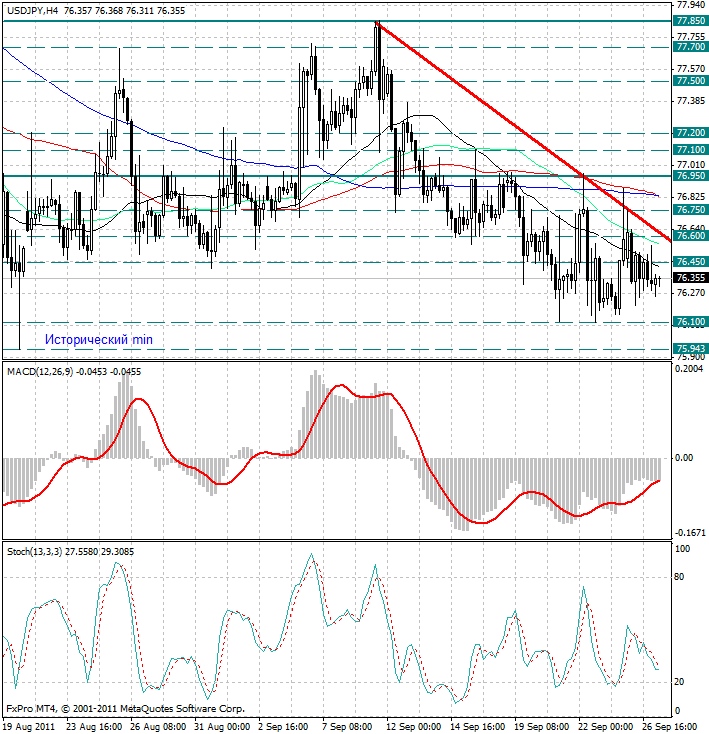This screenshot has height=734, width=709.
Task: Click the 26 Aug 08:00 time label
Action: click(159, 727)
